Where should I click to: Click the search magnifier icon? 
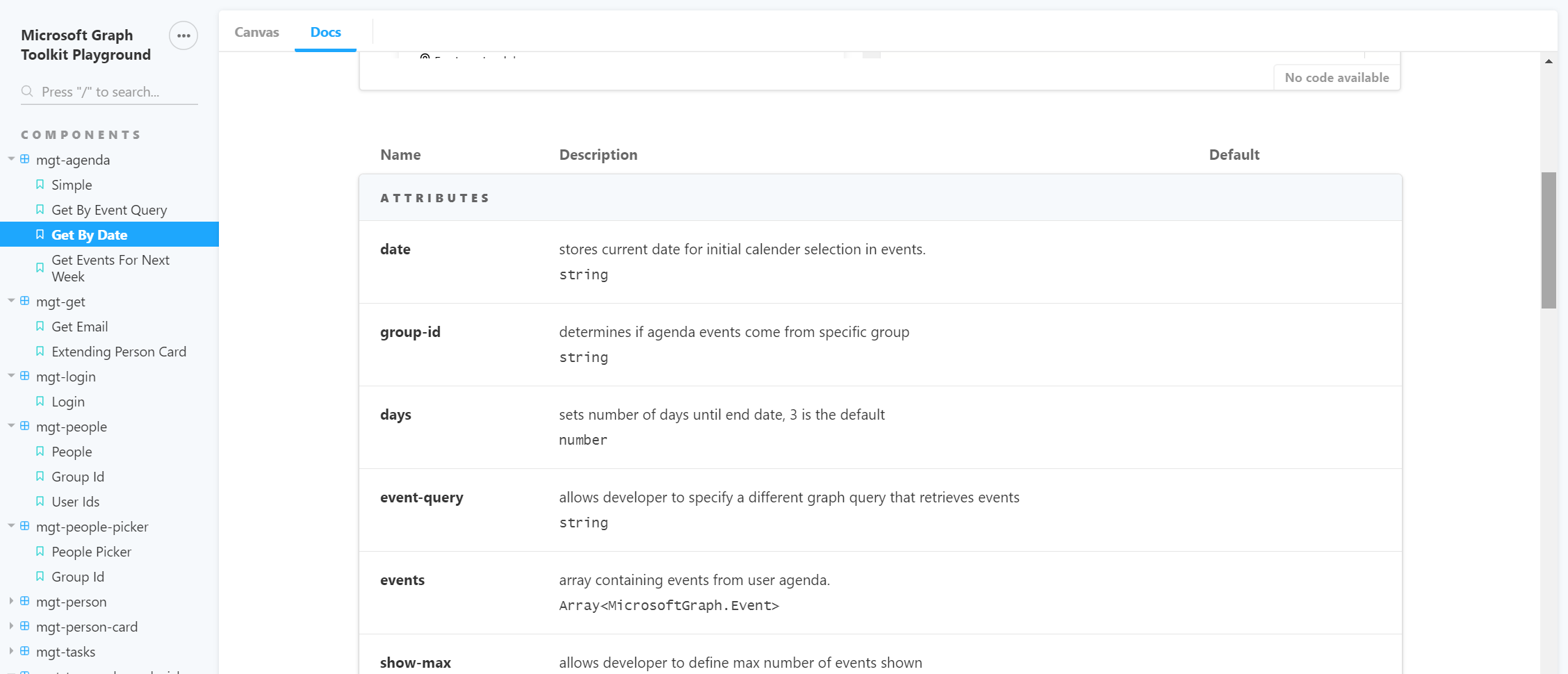[27, 91]
